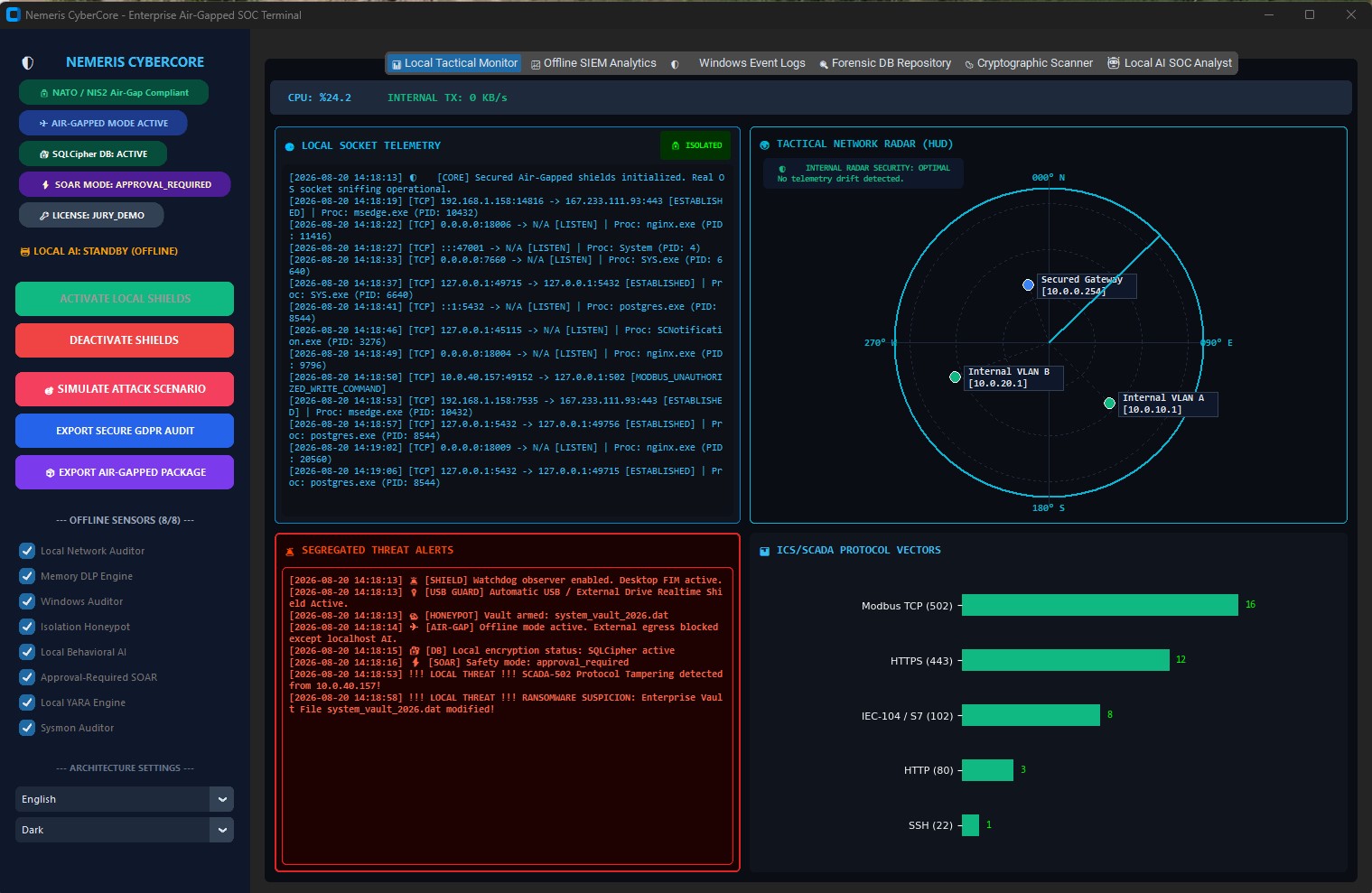
Task: Click the radar security status icon
Action: (782, 168)
